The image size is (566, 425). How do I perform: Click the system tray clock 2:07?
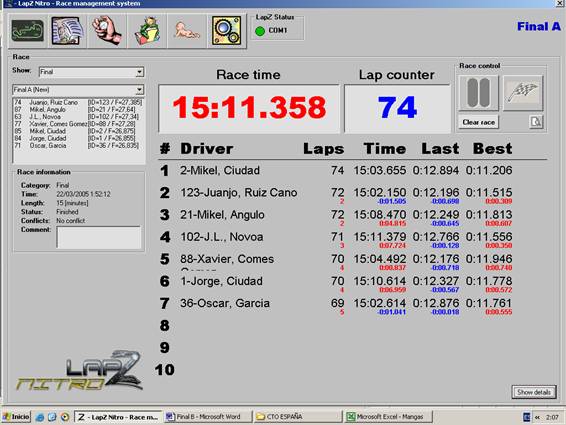pos(552,417)
